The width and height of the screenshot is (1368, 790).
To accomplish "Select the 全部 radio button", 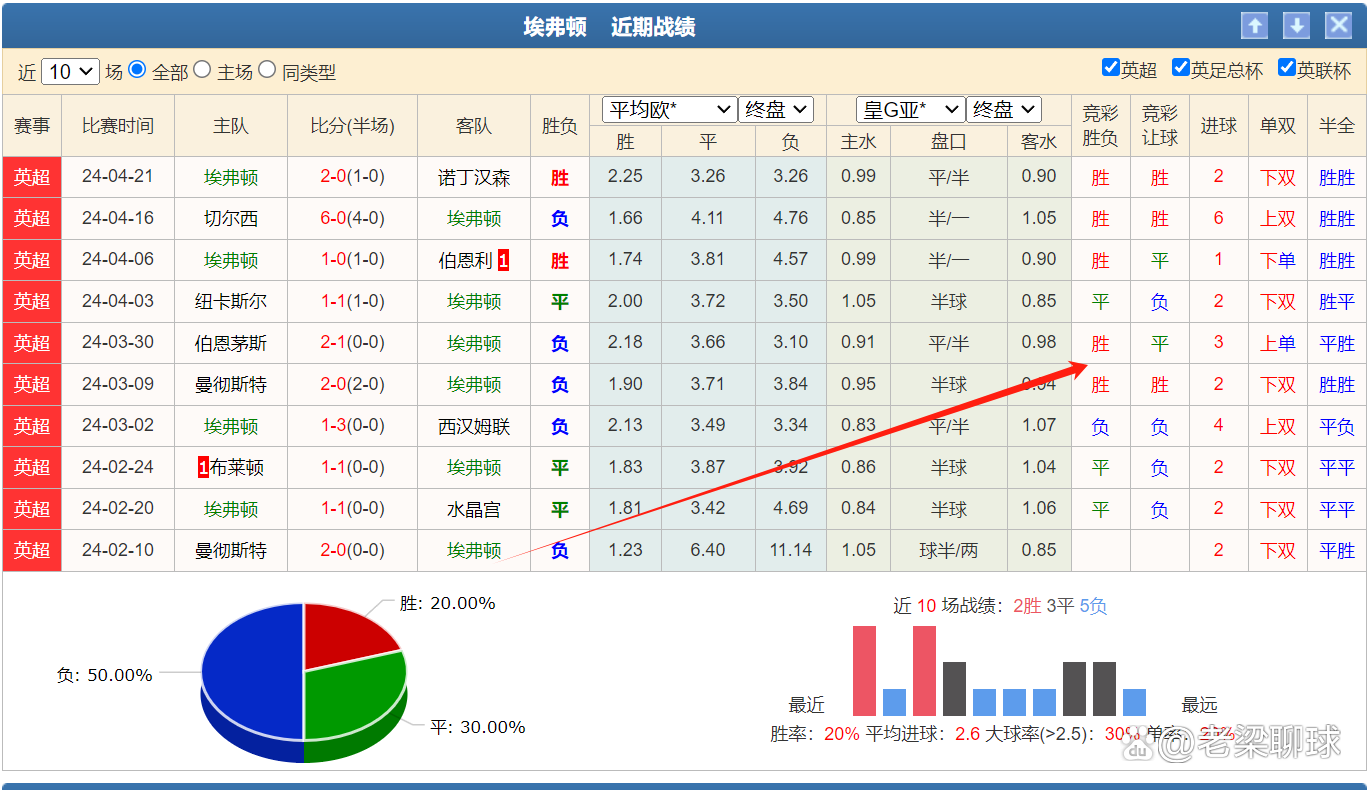I will tap(137, 70).
